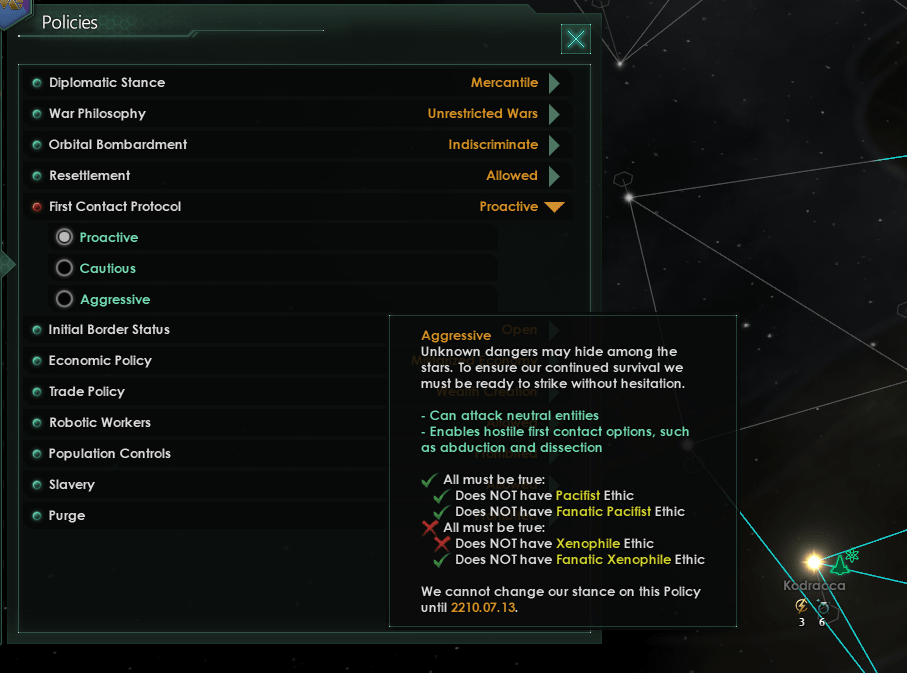
Task: Click the red indicator beside First Contact Protocol
Action: (x=37, y=207)
